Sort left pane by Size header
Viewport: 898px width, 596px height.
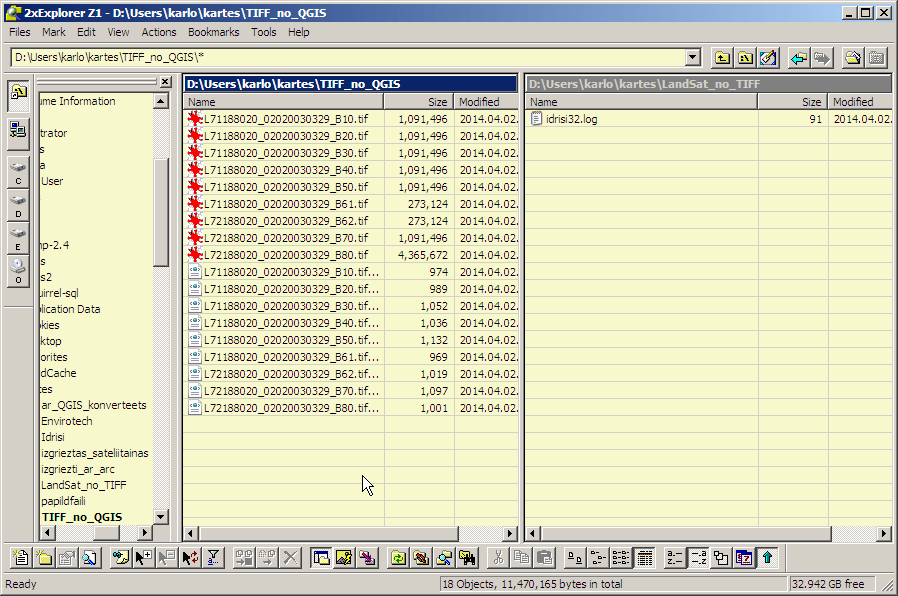419,102
